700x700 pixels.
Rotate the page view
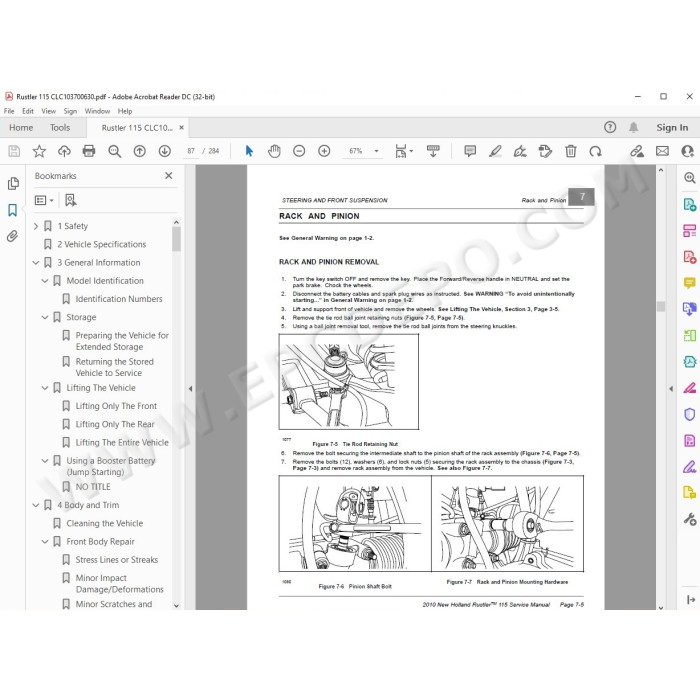pos(596,151)
